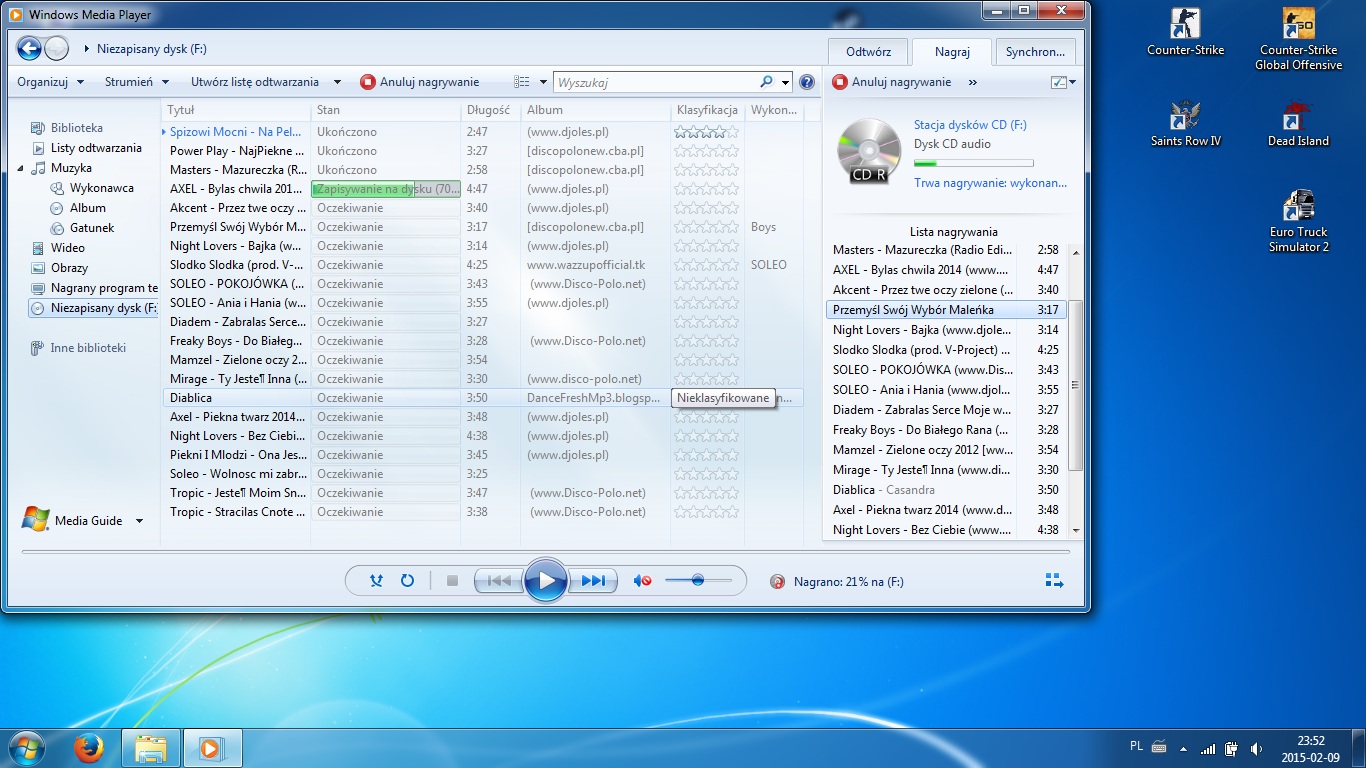
Task: Toggle repeat mode
Action: (407, 580)
